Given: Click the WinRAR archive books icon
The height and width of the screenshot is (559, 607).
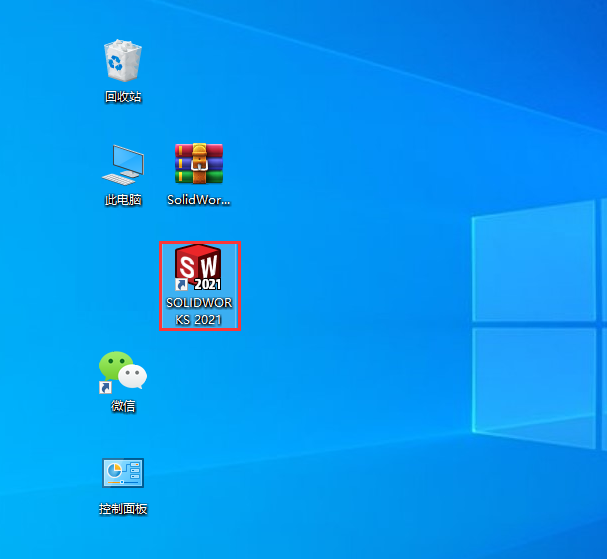Looking at the screenshot, I should coord(199,163).
